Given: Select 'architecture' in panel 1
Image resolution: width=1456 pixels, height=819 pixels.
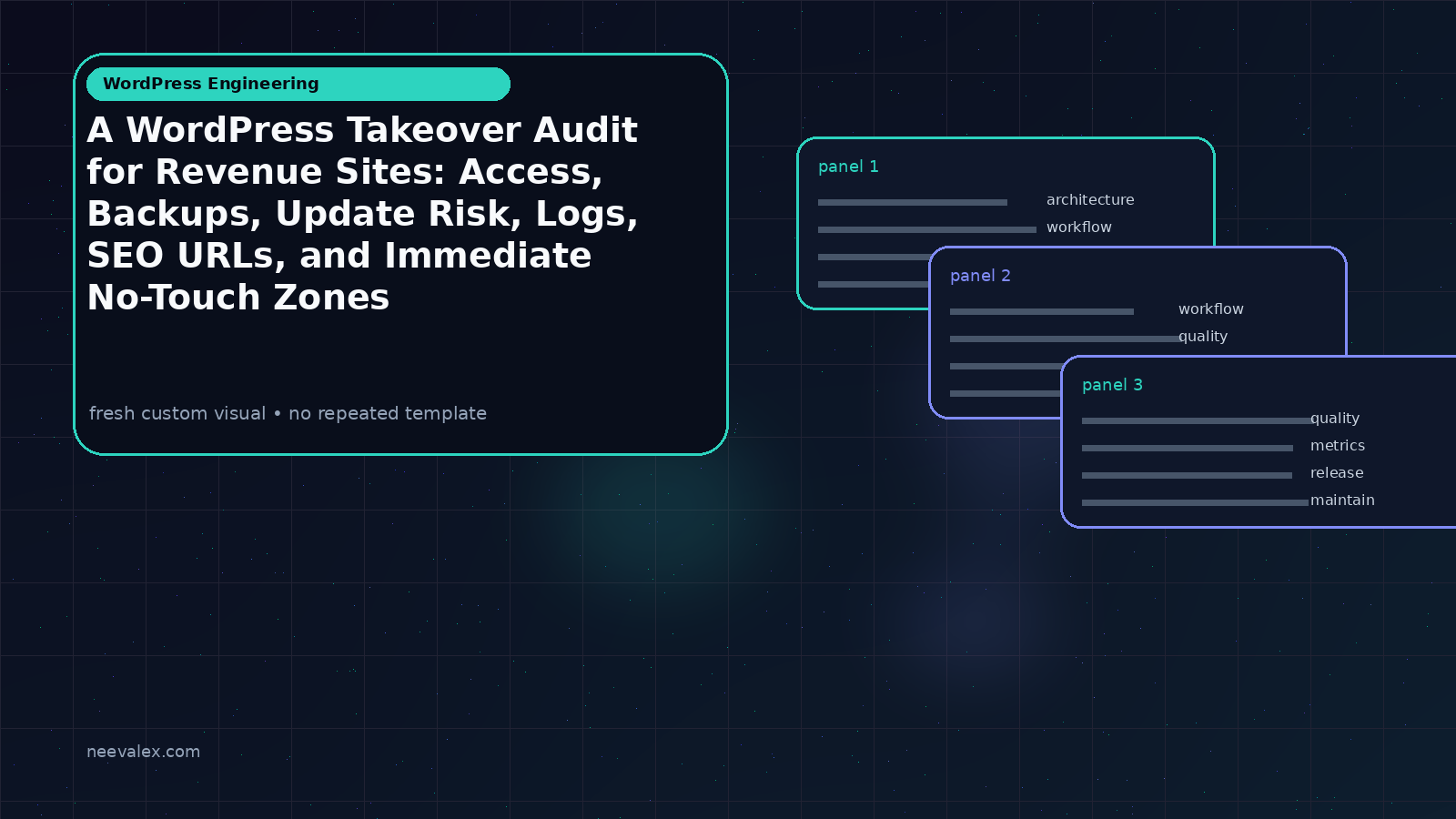Looking at the screenshot, I should pos(1090,199).
